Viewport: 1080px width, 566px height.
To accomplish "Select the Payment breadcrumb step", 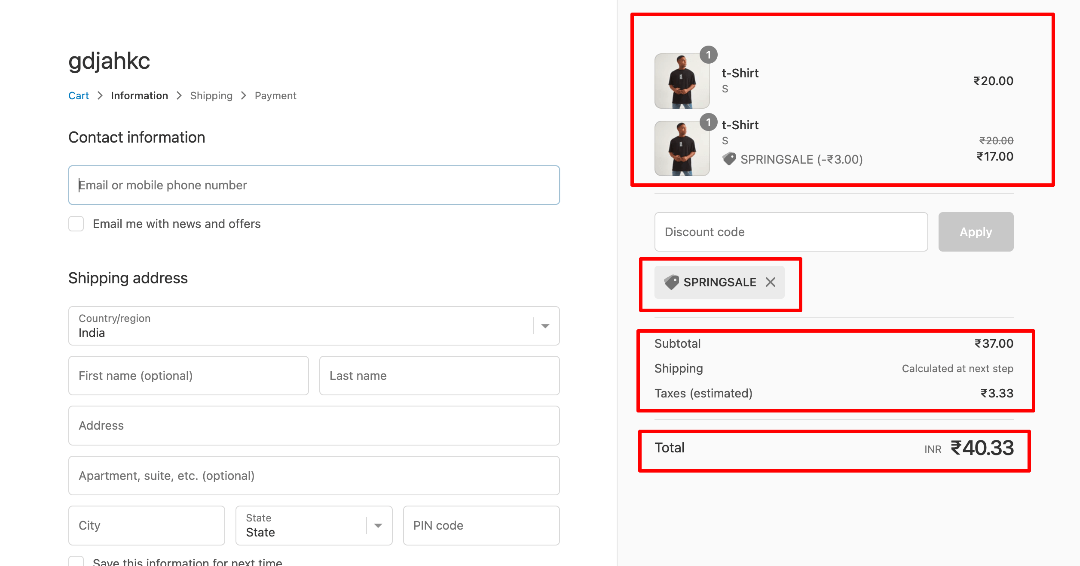I will tap(276, 96).
